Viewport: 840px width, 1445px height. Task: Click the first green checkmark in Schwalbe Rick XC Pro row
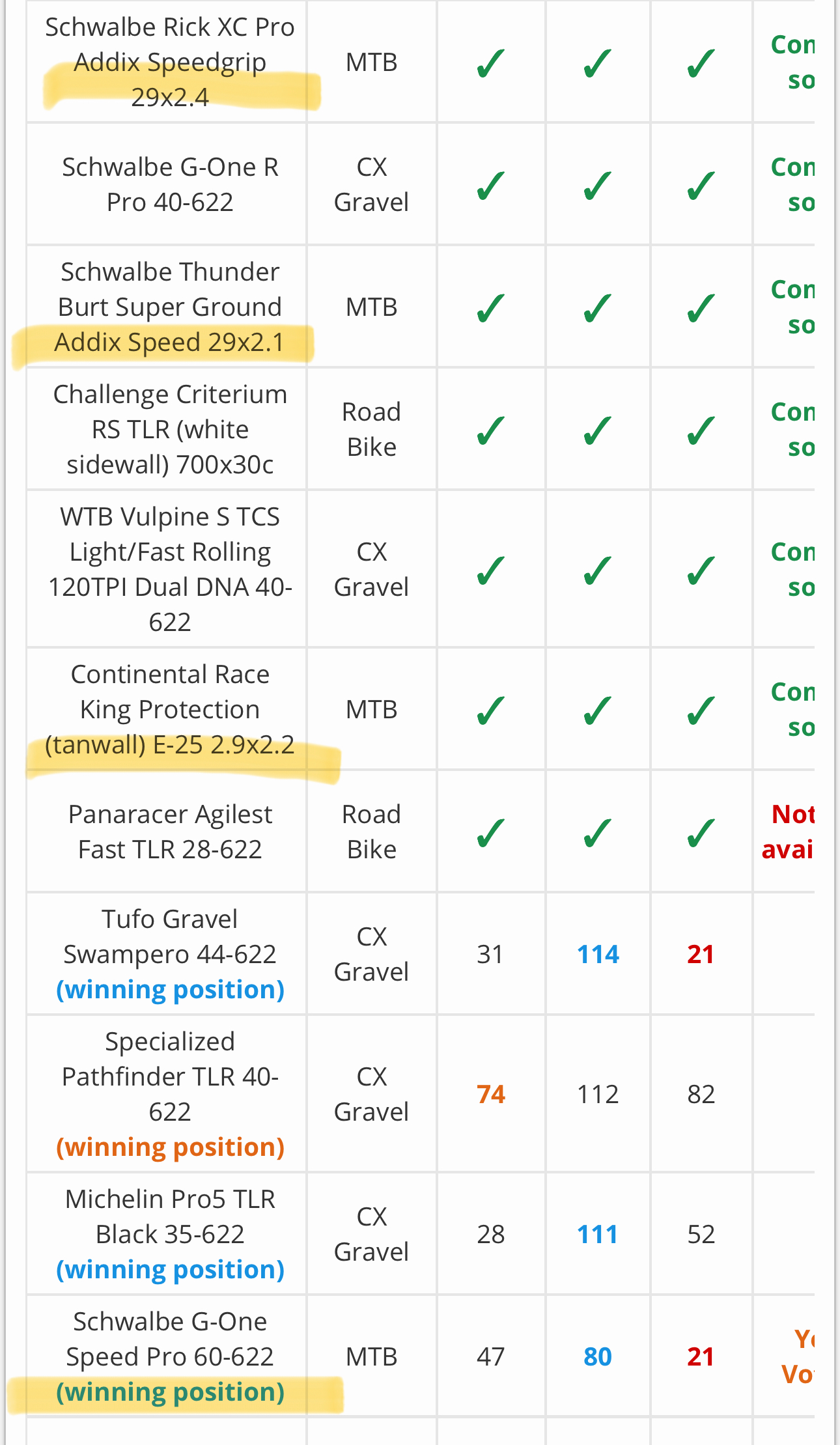pyautogui.click(x=490, y=63)
